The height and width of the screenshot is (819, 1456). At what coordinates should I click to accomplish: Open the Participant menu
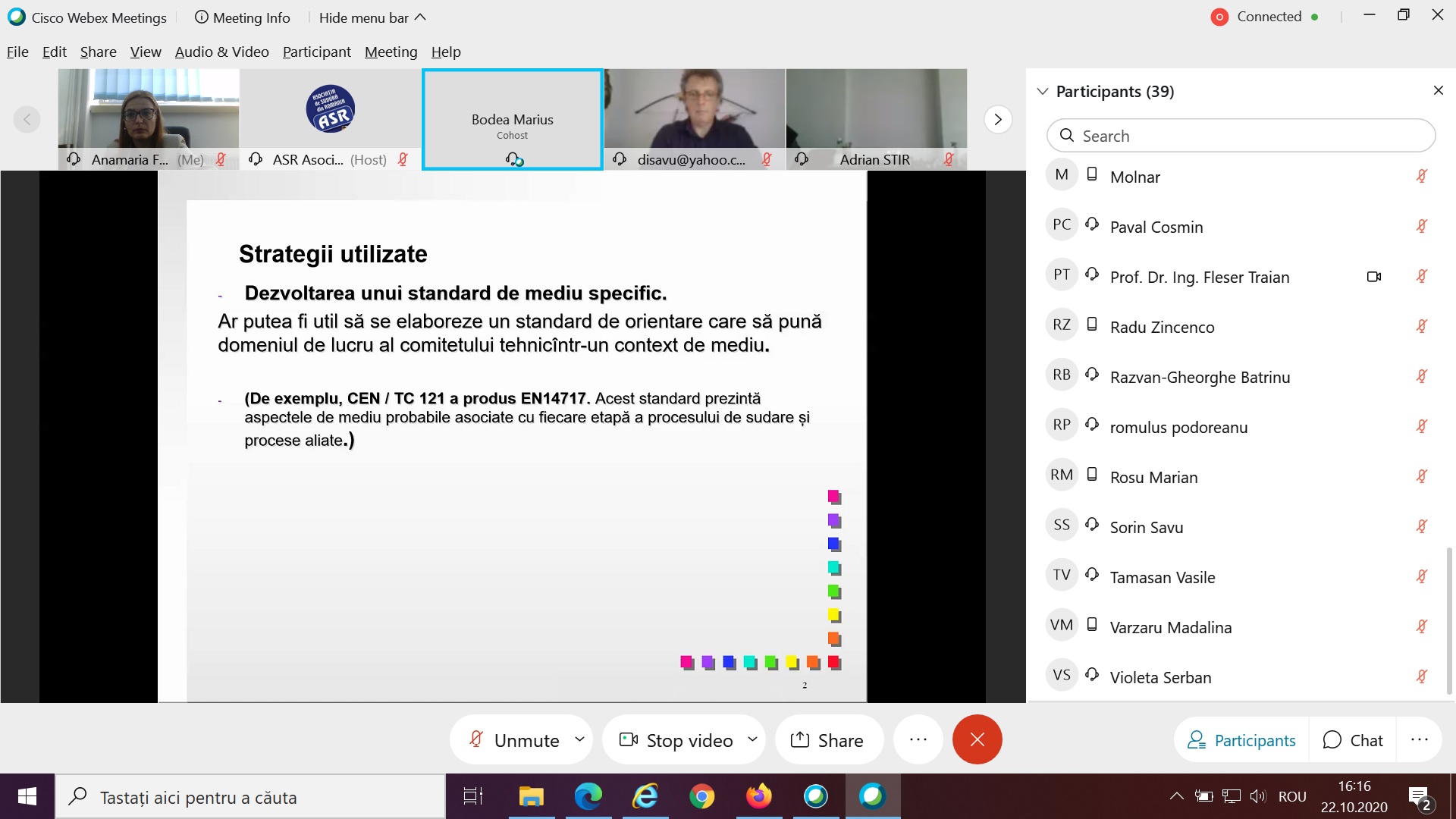316,52
